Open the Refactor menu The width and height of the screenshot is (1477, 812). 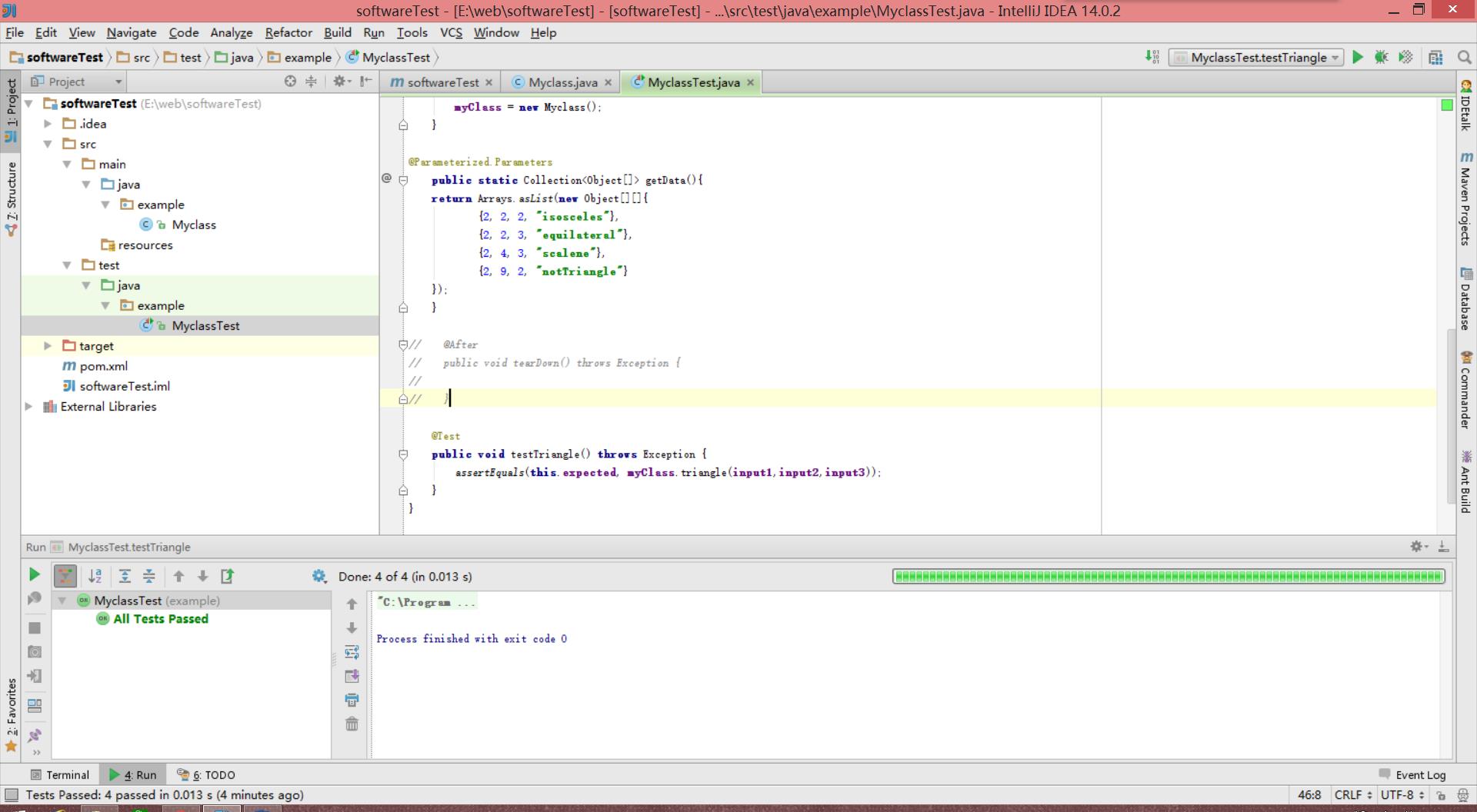pos(288,32)
